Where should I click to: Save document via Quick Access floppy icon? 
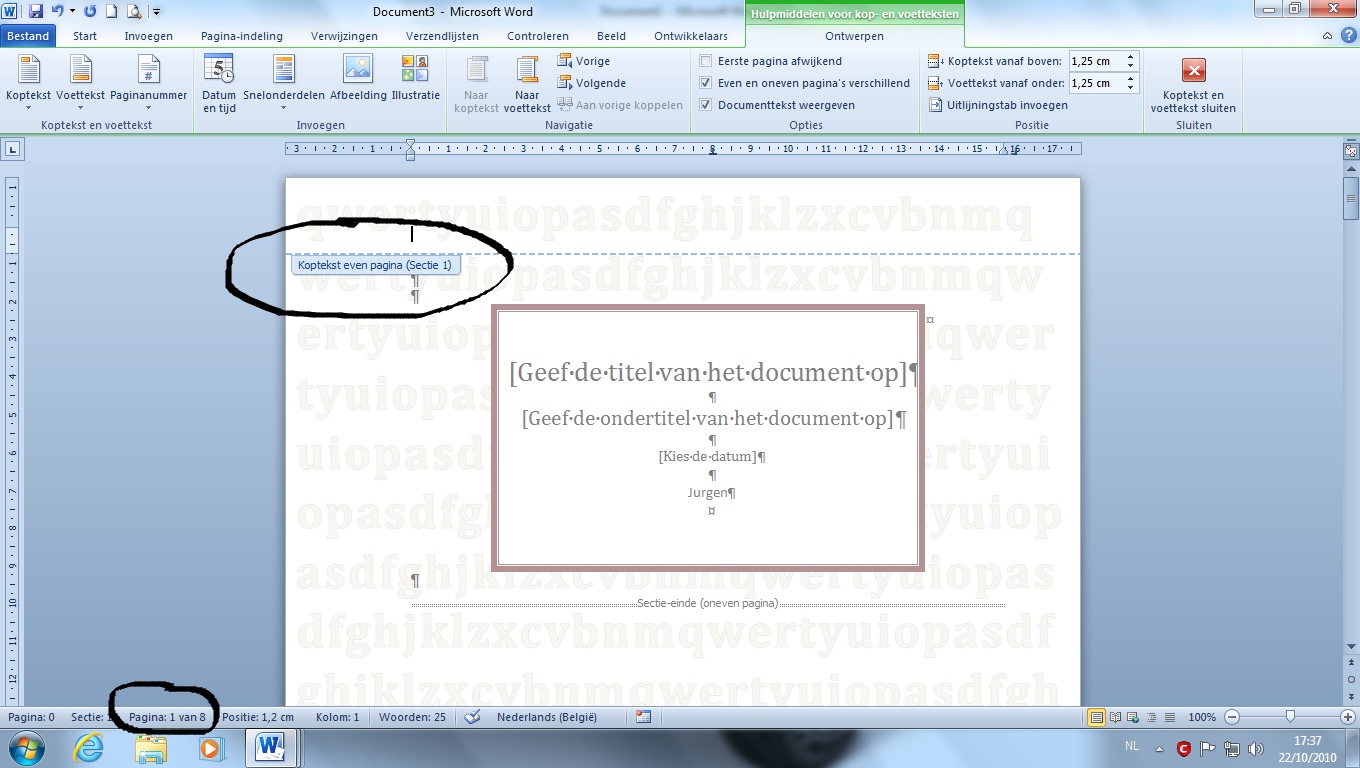pyautogui.click(x=36, y=11)
